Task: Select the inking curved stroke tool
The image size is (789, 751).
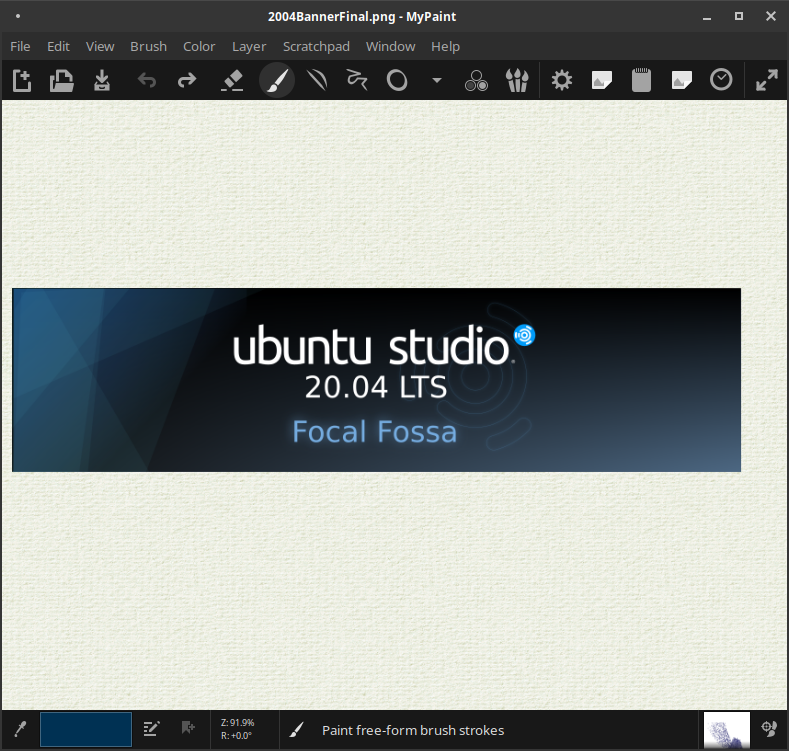Action: pyautogui.click(x=356, y=80)
